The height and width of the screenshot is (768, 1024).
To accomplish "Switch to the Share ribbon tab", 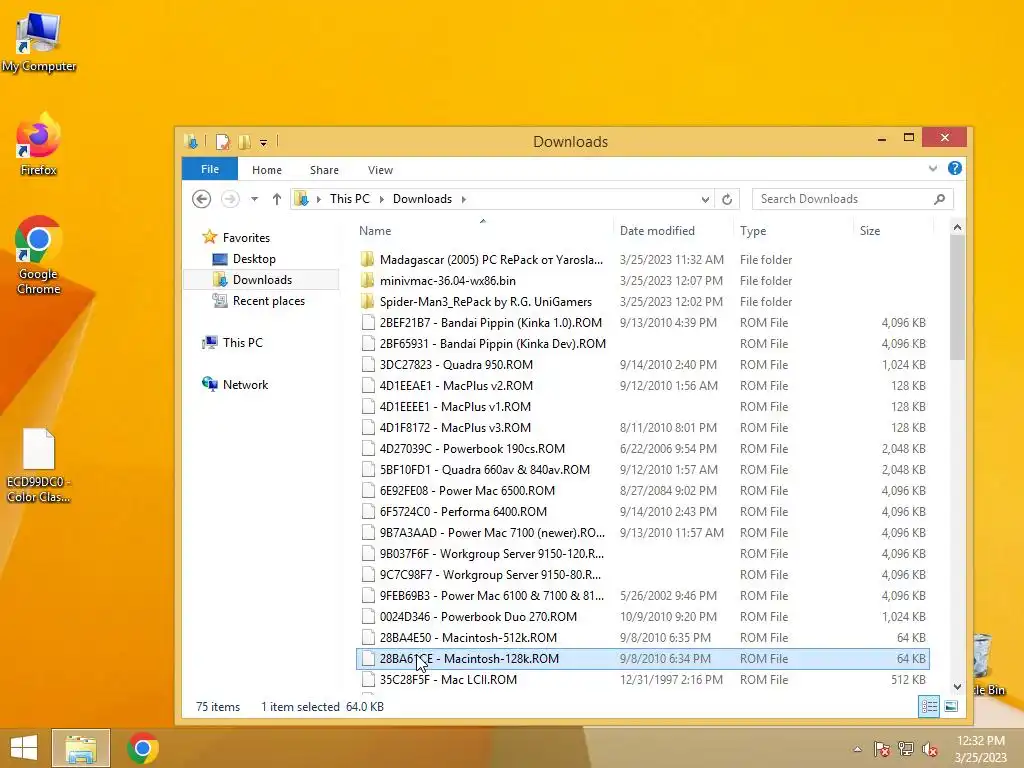I will 325,170.
